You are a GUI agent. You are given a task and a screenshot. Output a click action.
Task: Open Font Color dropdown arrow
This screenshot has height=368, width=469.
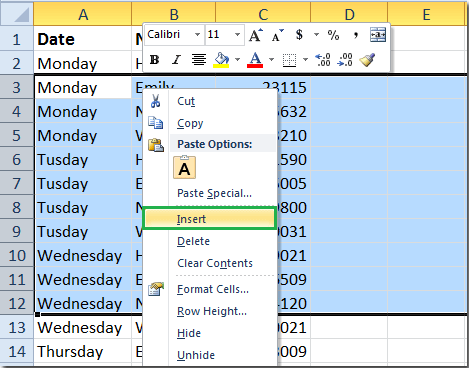pyautogui.click(x=271, y=60)
